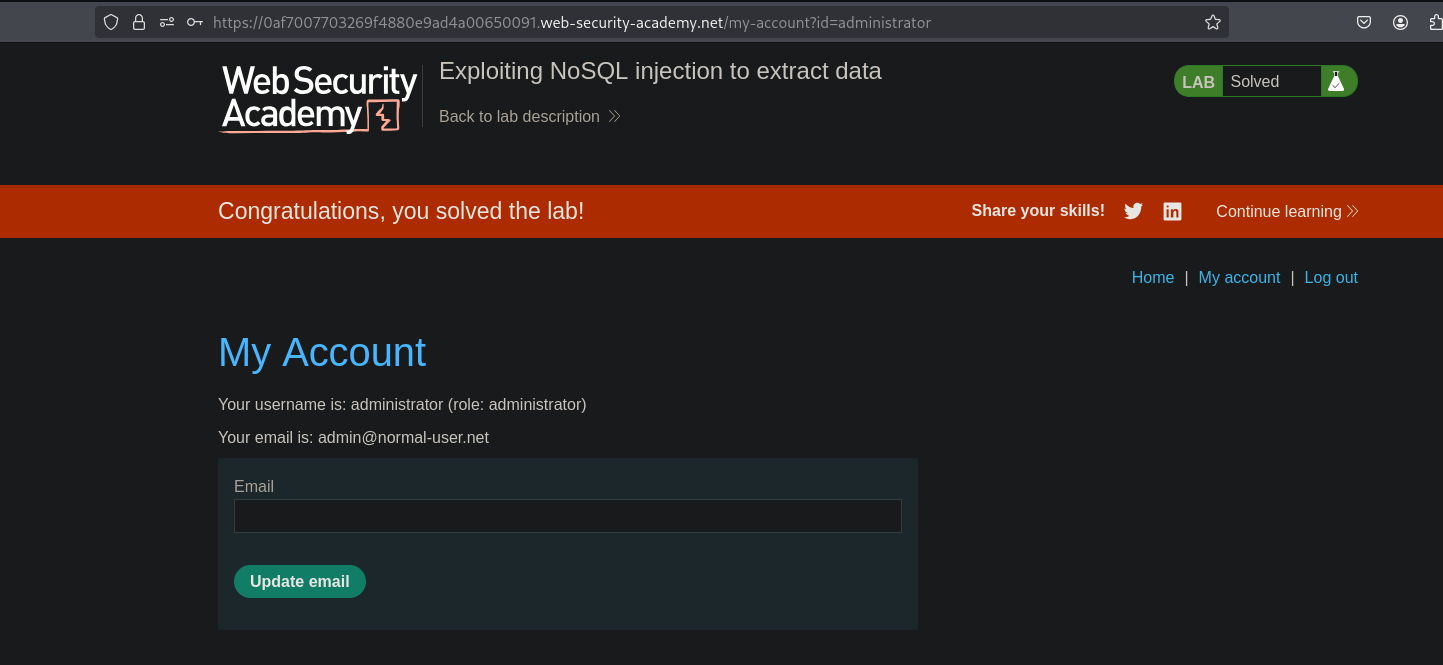Go to the Home page link
Image resolution: width=1443 pixels, height=665 pixels.
(1152, 278)
